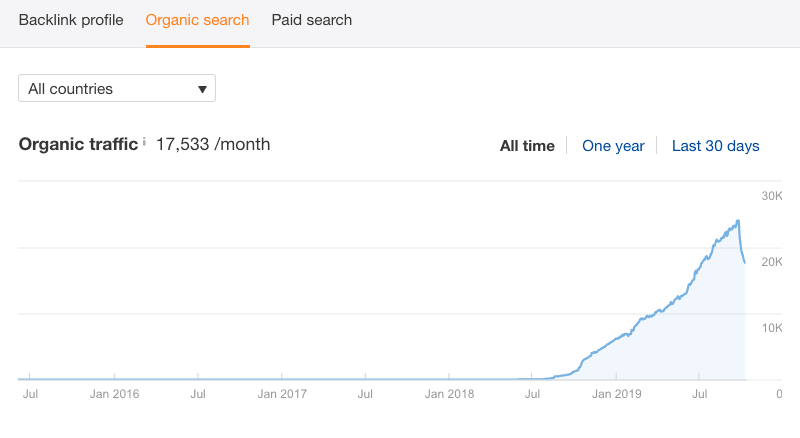800x438 pixels.
Task: Show One year of traffic
Action: point(613,146)
